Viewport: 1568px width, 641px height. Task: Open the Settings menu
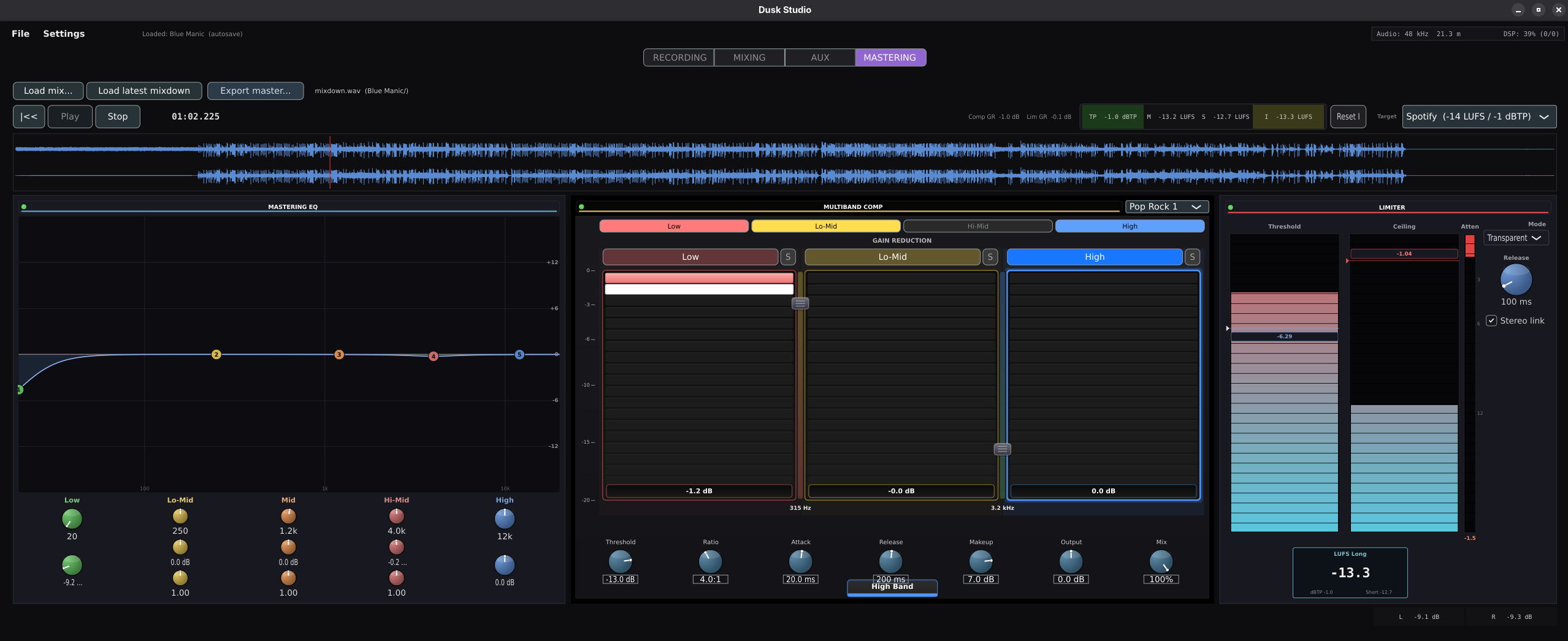pyautogui.click(x=64, y=34)
